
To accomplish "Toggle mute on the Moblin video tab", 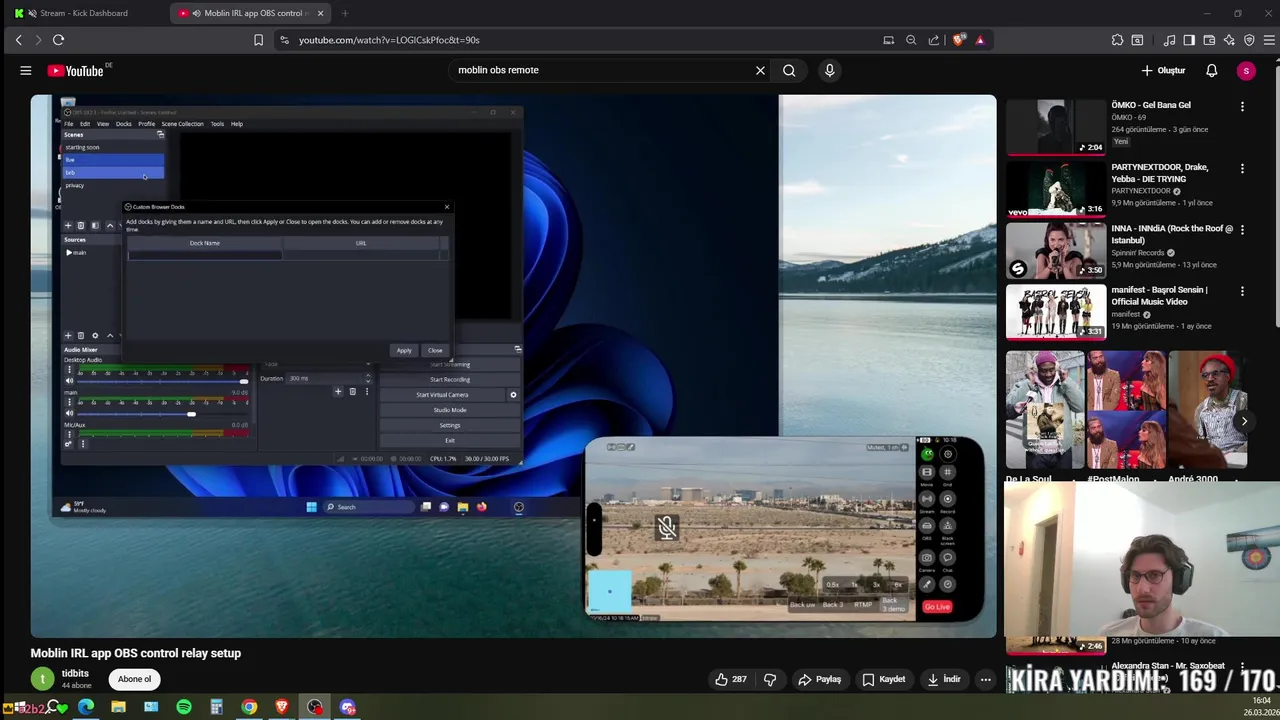I will [196, 13].
